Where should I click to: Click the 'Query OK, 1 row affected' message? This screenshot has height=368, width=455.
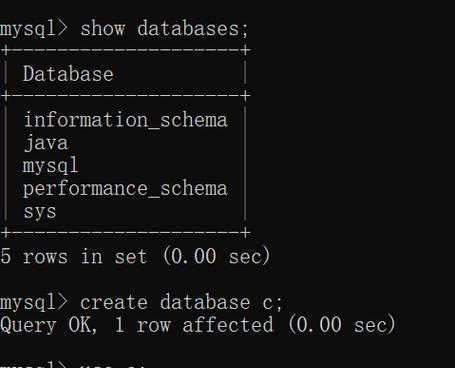137,325
